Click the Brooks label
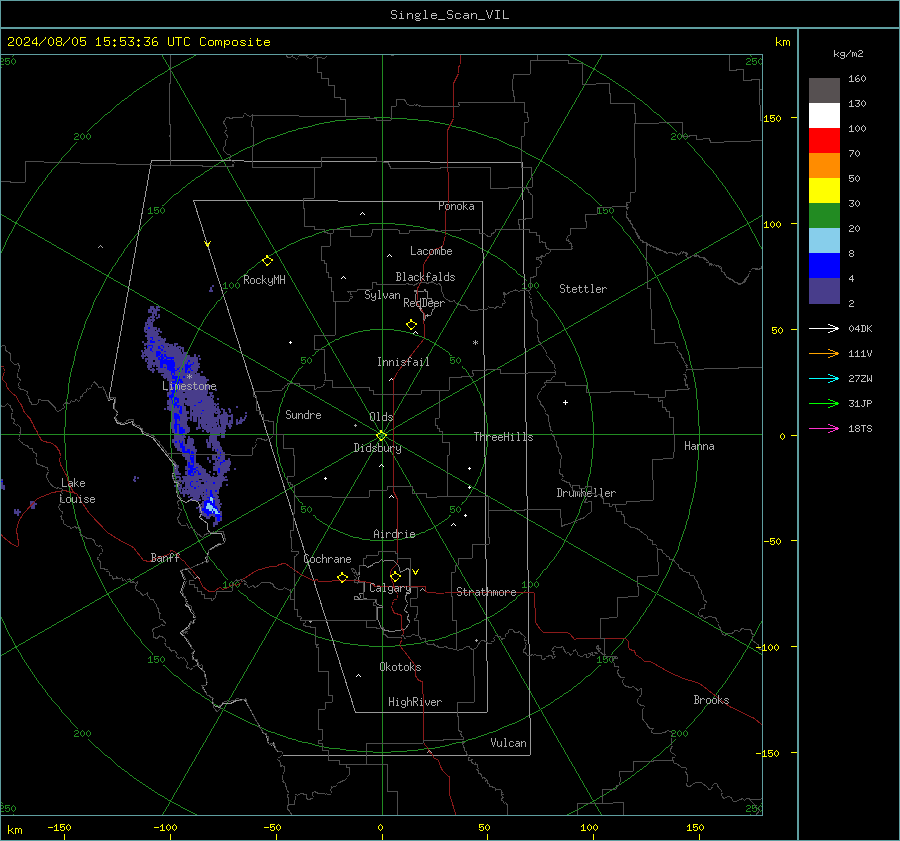 coord(711,700)
